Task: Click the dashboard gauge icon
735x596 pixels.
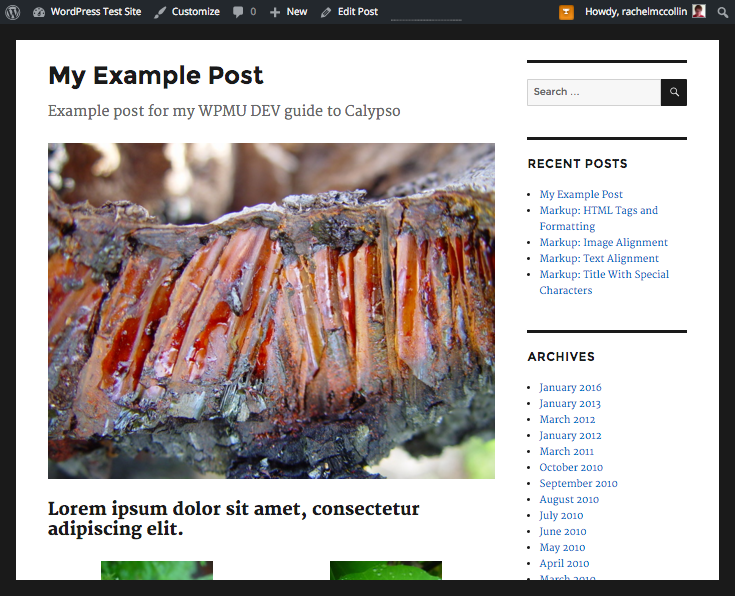Action: coord(38,12)
